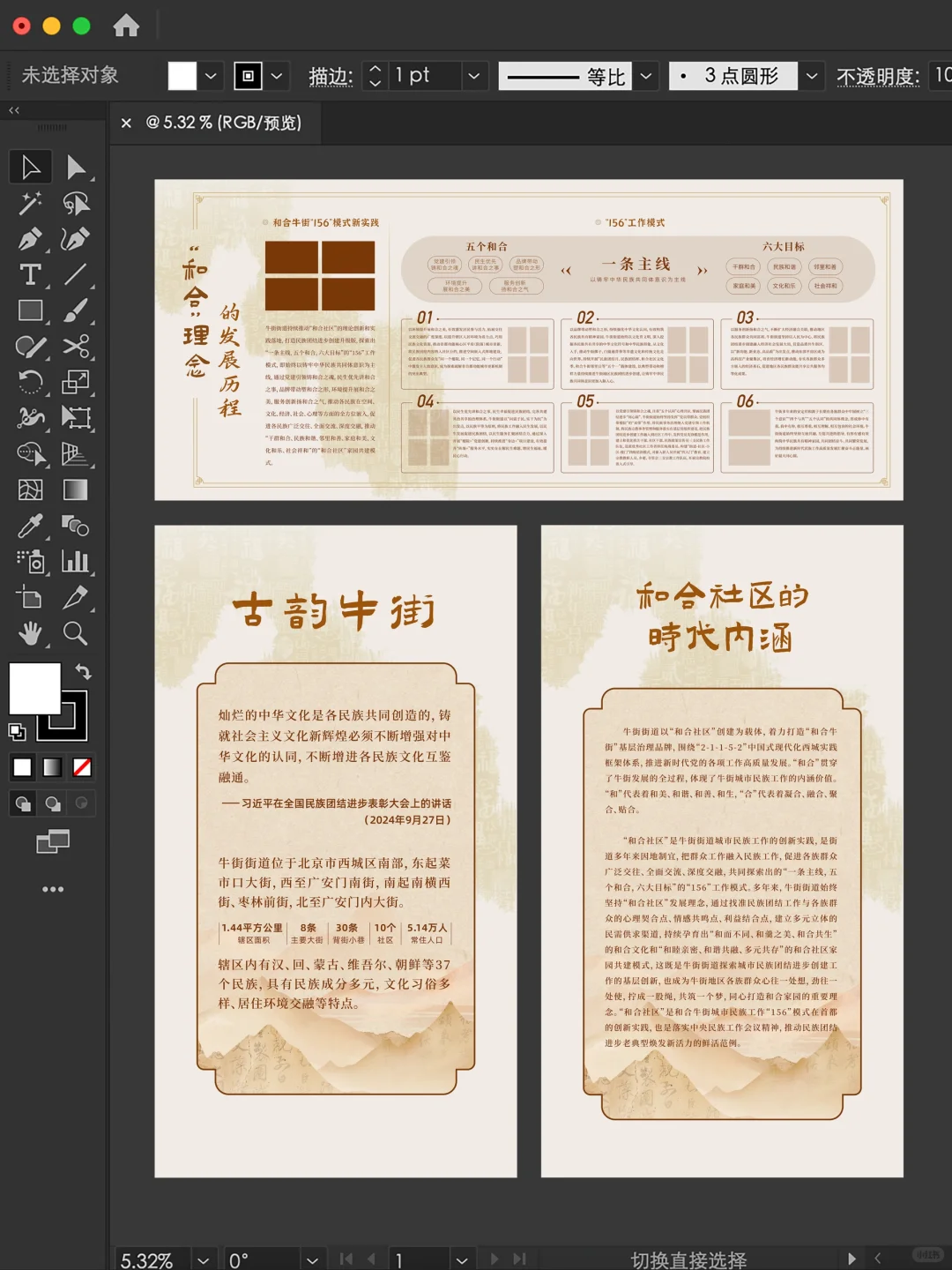The image size is (952, 1270).
Task: Select the Artboard tool
Action: [x=30, y=597]
